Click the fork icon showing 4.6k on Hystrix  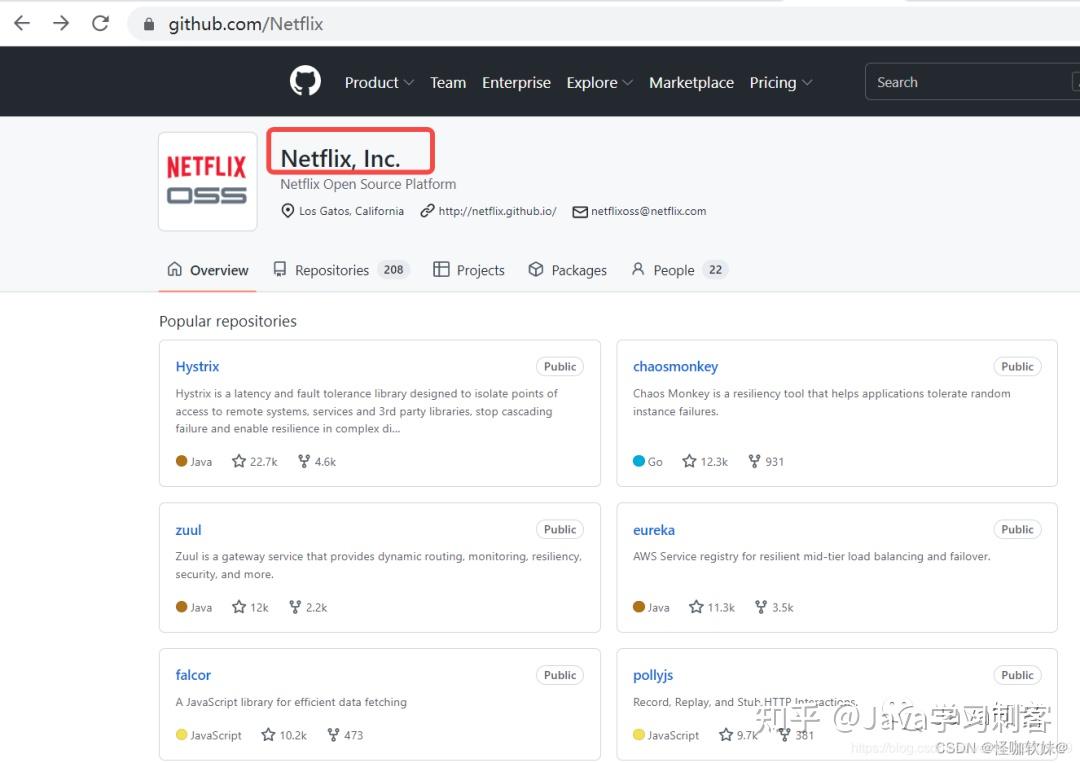coord(302,461)
